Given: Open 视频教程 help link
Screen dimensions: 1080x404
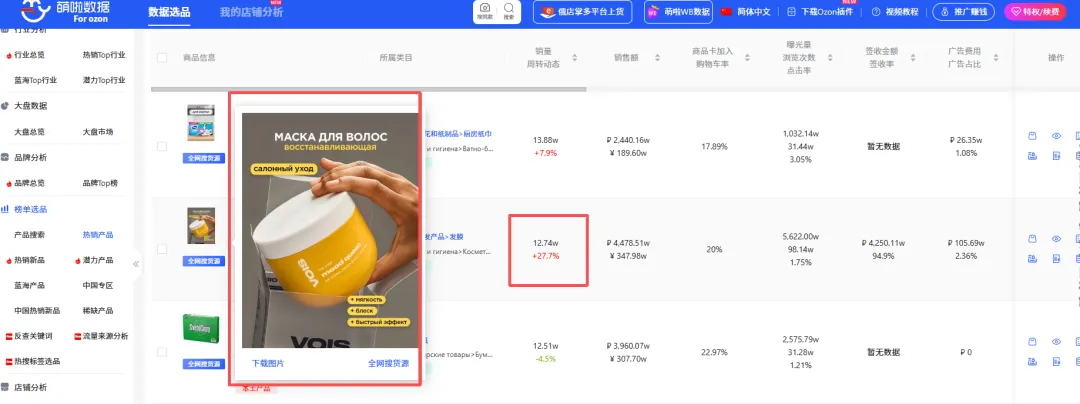Looking at the screenshot, I should (x=894, y=12).
